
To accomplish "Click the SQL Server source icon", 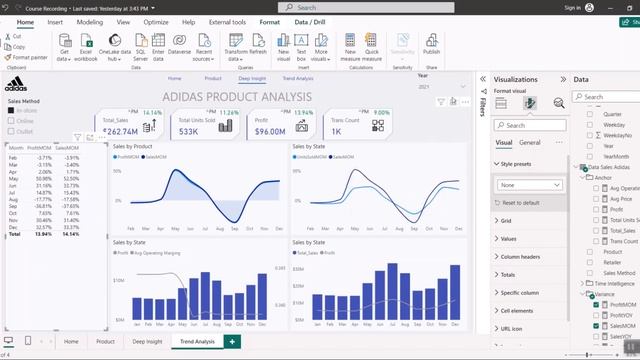I will pos(140,47).
